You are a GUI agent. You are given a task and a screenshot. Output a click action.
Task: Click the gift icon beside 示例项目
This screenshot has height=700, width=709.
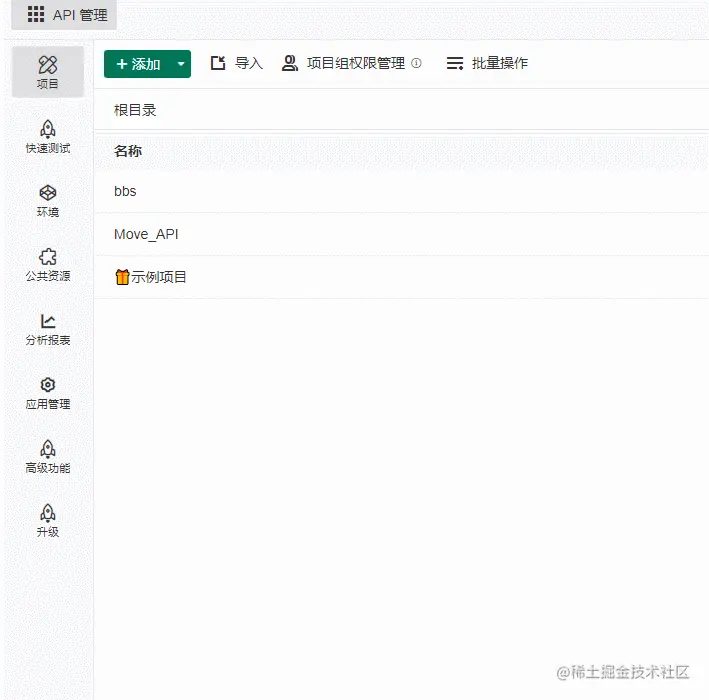(x=122, y=277)
